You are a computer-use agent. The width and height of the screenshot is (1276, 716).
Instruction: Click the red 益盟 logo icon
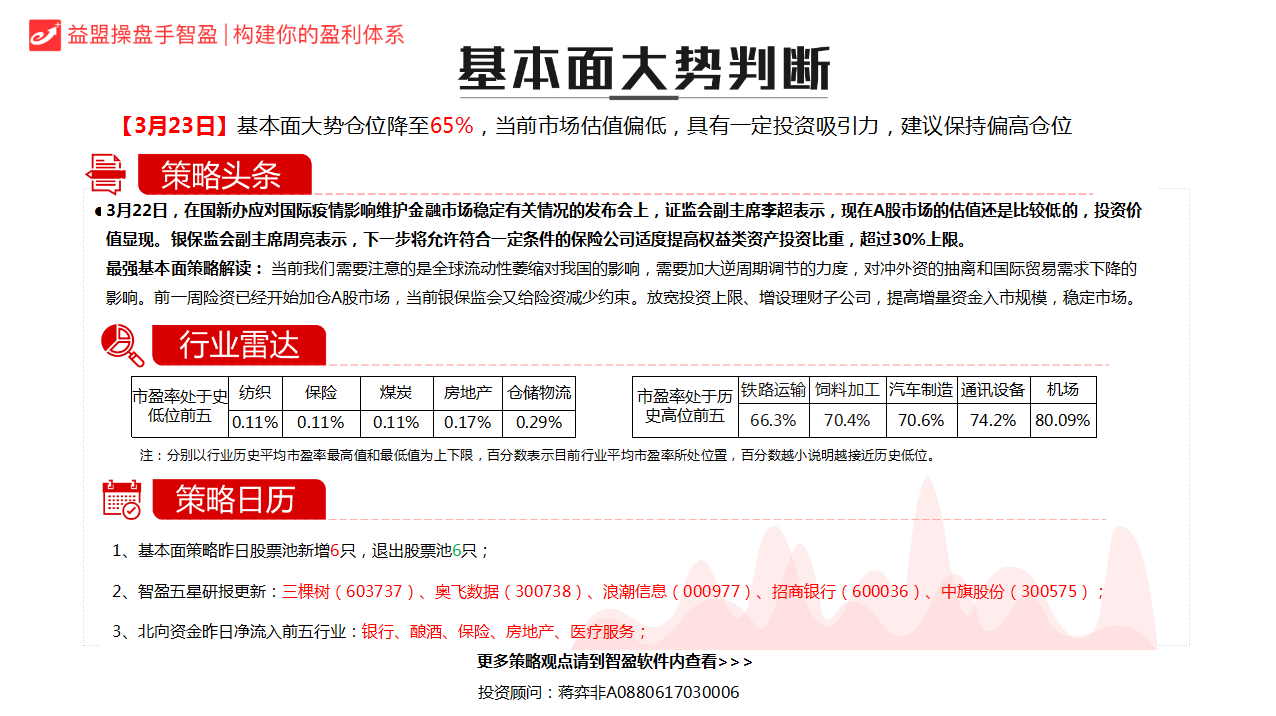pos(45,35)
